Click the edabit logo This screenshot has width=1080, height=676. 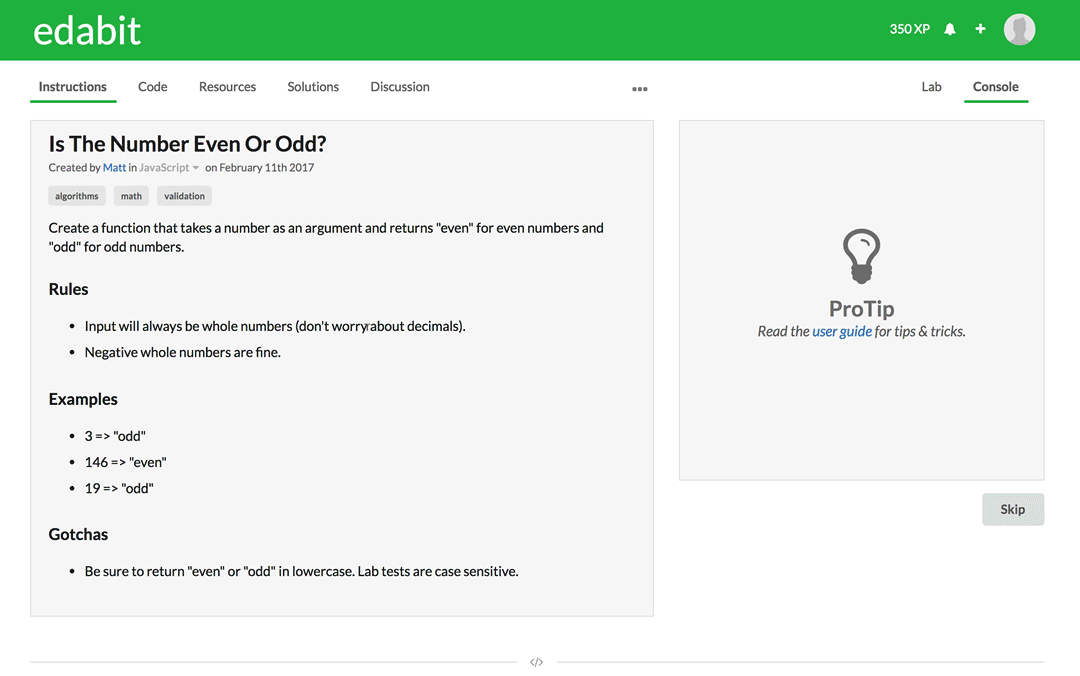[x=86, y=30]
